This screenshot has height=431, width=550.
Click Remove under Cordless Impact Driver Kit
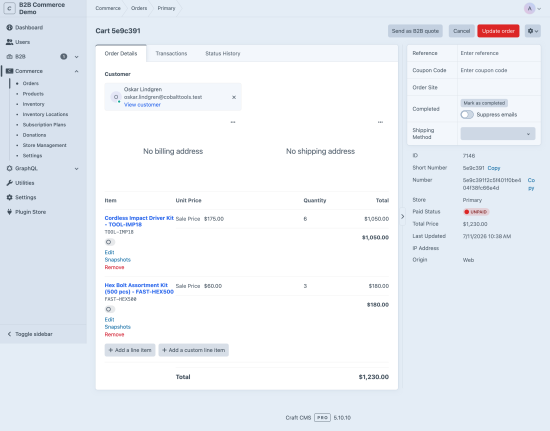114,267
